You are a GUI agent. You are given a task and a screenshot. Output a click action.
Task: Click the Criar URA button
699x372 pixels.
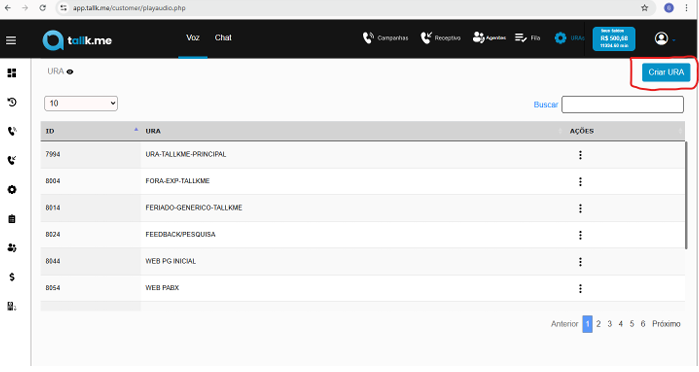pos(666,72)
